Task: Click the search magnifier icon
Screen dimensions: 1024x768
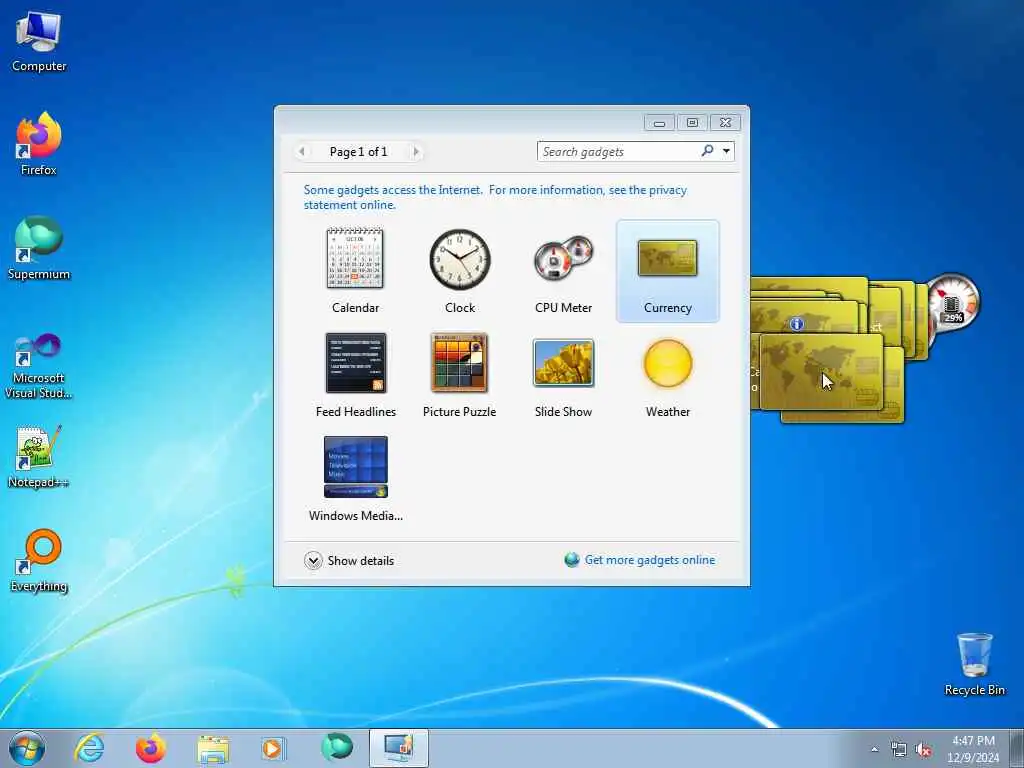Action: (707, 151)
